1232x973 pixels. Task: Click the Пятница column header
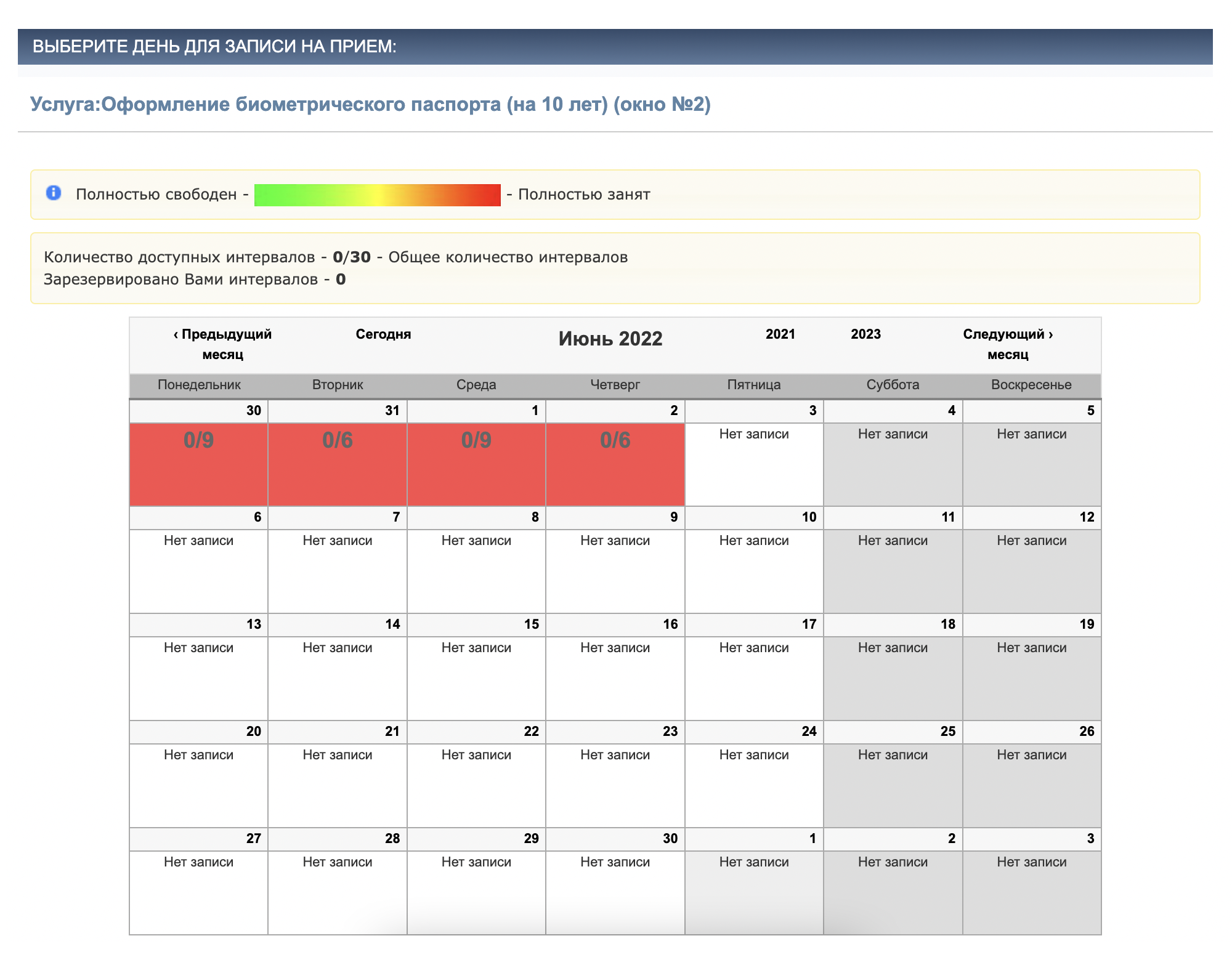754,385
